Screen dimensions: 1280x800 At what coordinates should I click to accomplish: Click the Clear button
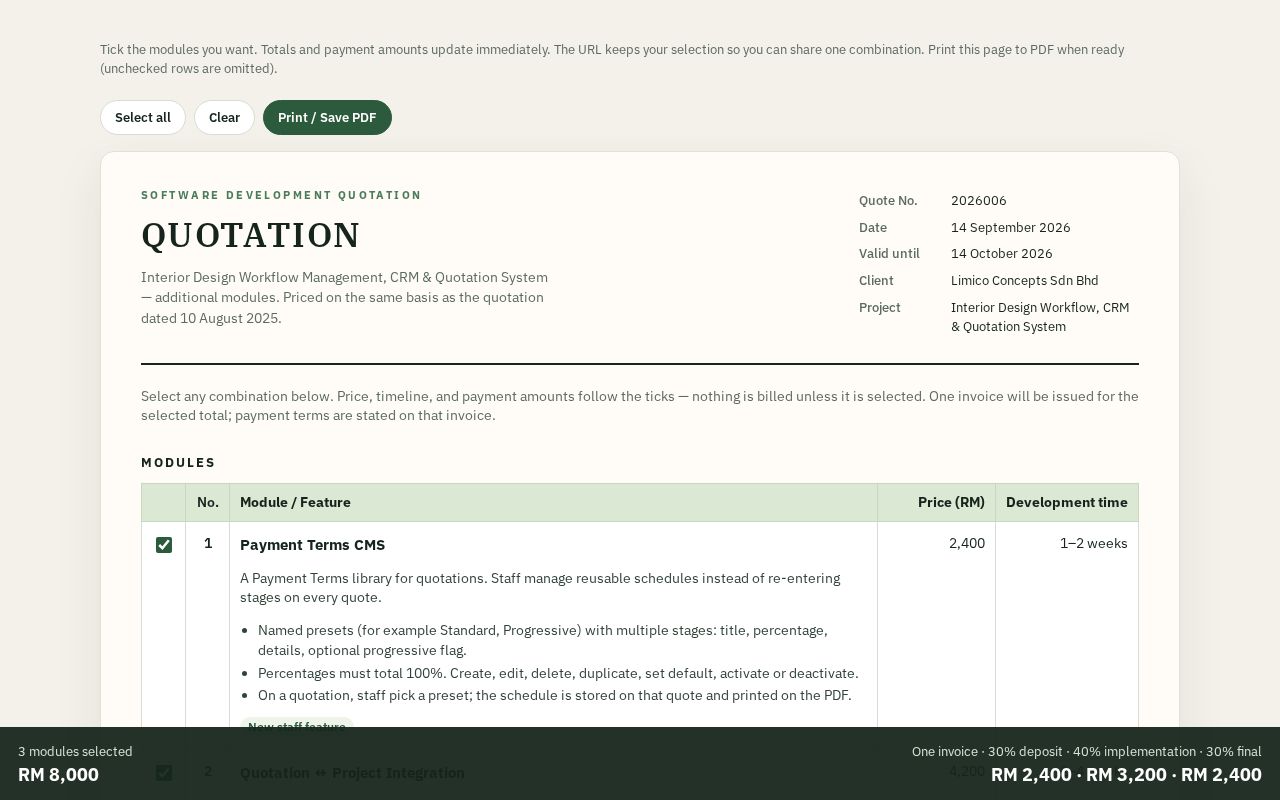[224, 117]
